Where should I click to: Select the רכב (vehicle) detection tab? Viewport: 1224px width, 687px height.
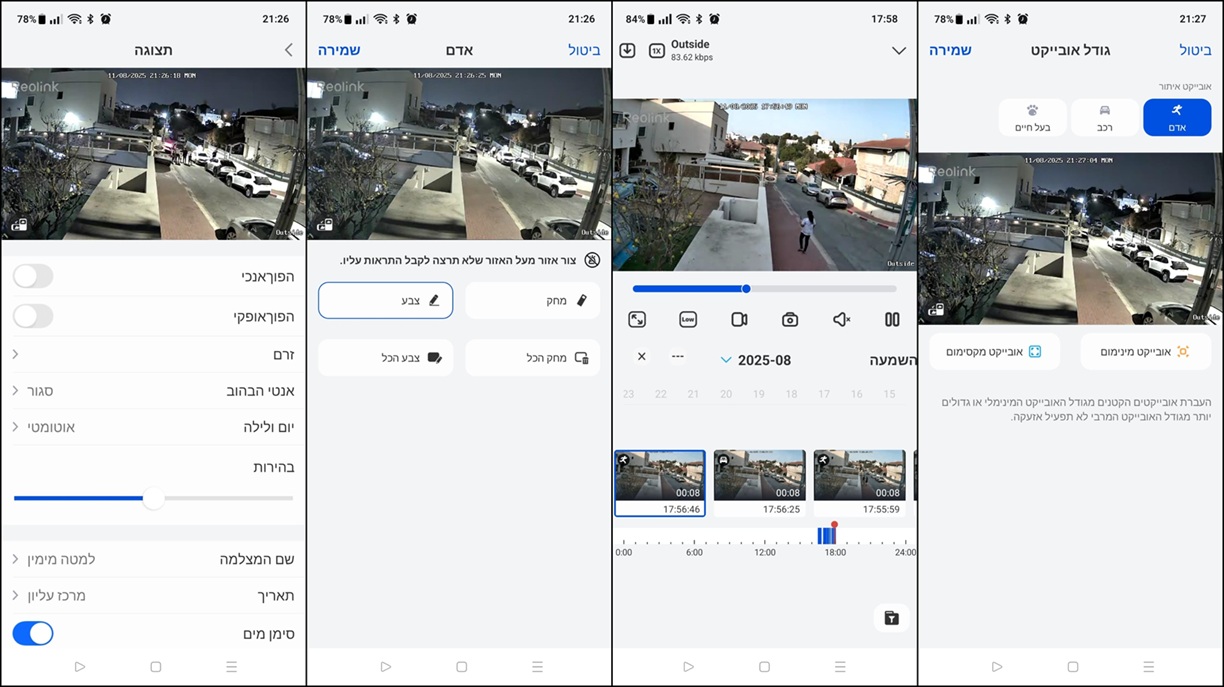(x=1104, y=117)
